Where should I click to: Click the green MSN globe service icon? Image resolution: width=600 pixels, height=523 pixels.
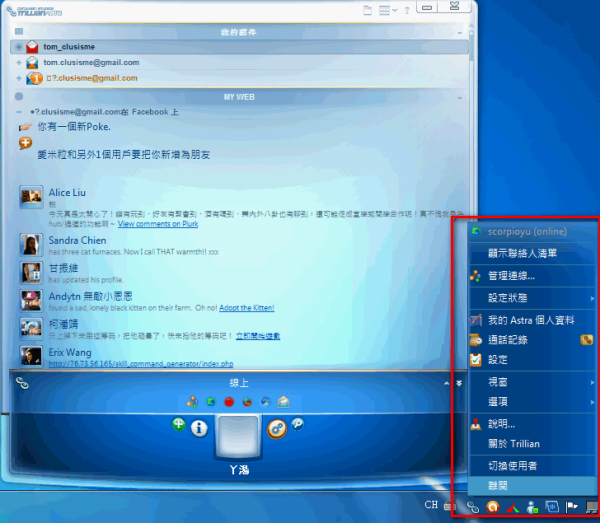211,402
